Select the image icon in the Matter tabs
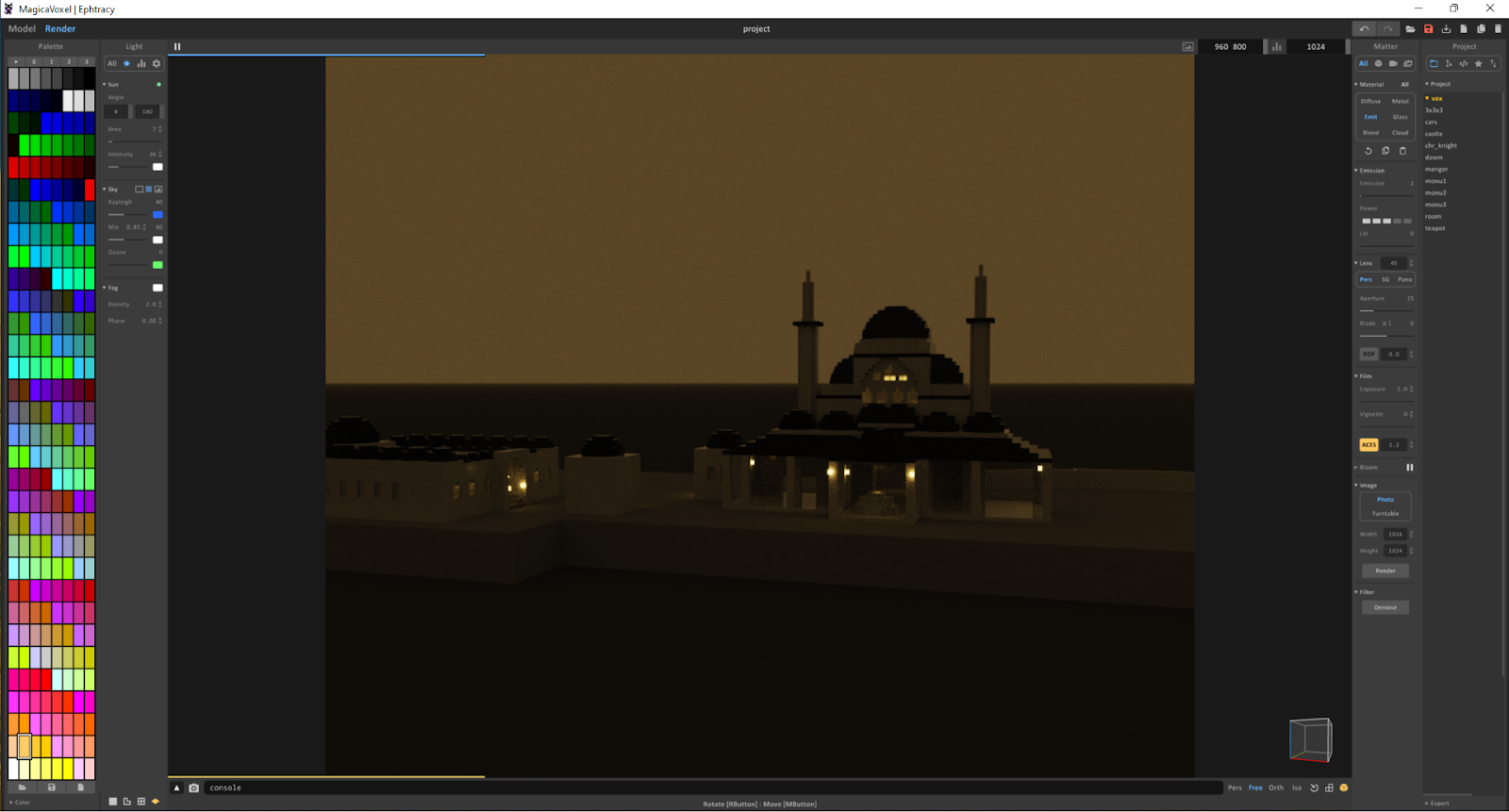Viewport: 1509px width, 812px height. tap(1408, 64)
